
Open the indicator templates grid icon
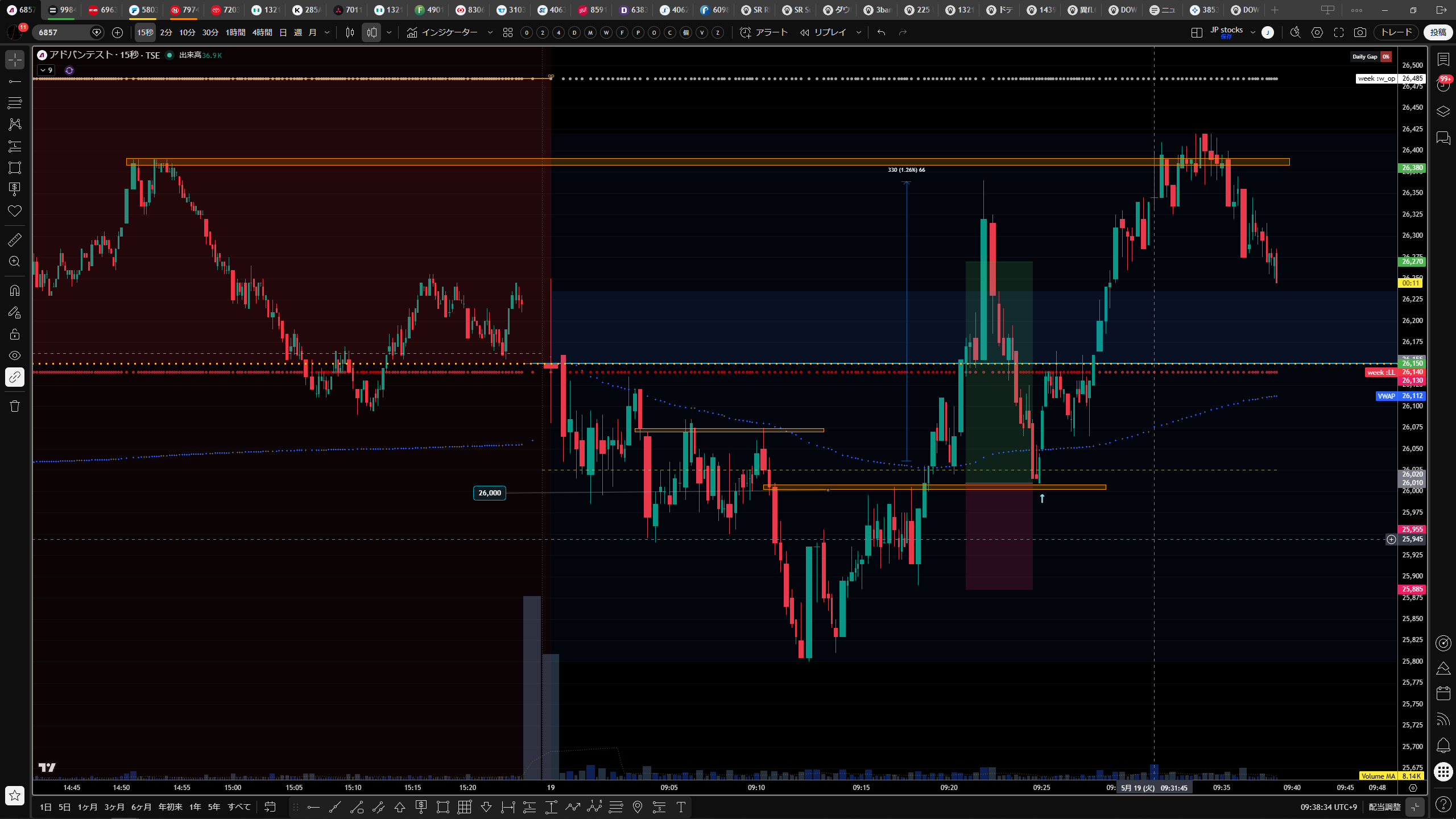508,32
